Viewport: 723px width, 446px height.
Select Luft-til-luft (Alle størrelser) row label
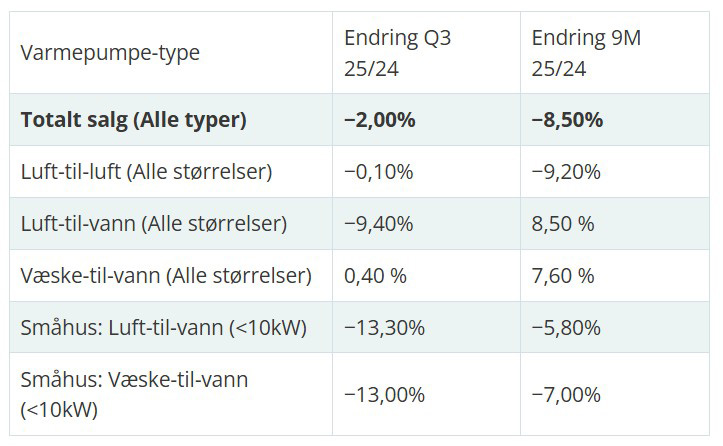coord(146,172)
